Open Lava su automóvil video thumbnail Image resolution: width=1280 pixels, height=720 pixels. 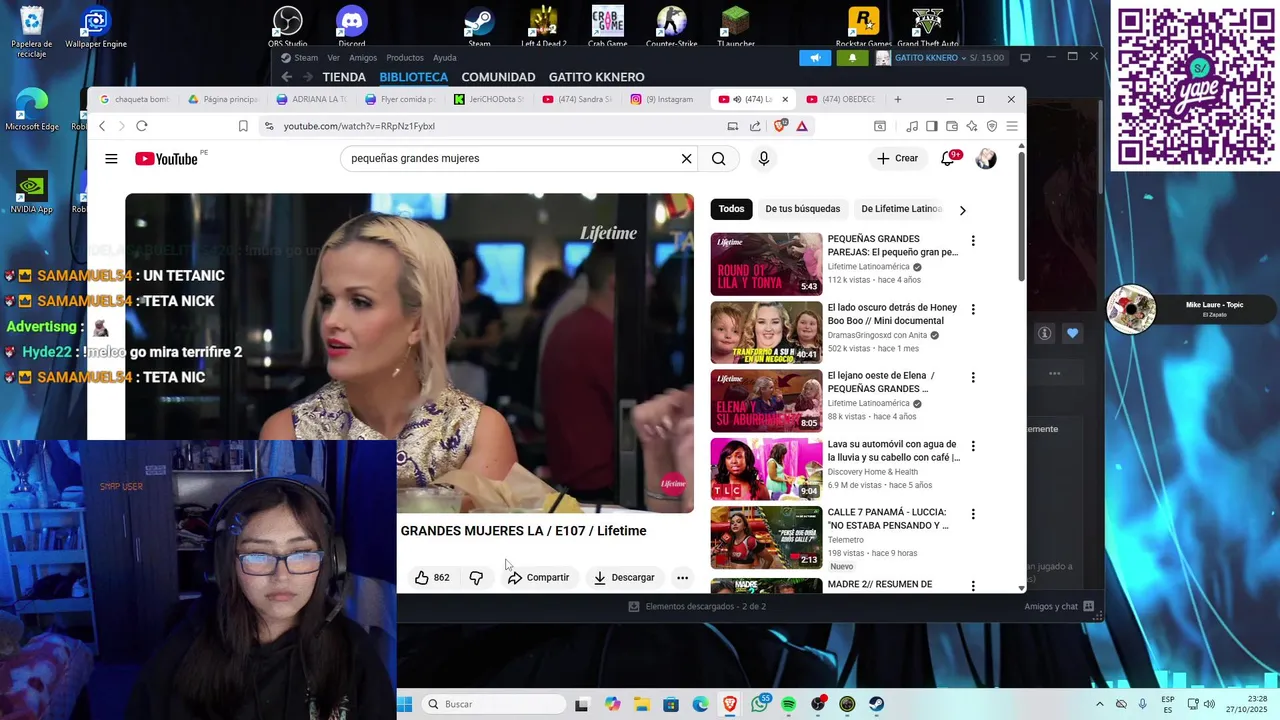[x=766, y=468]
